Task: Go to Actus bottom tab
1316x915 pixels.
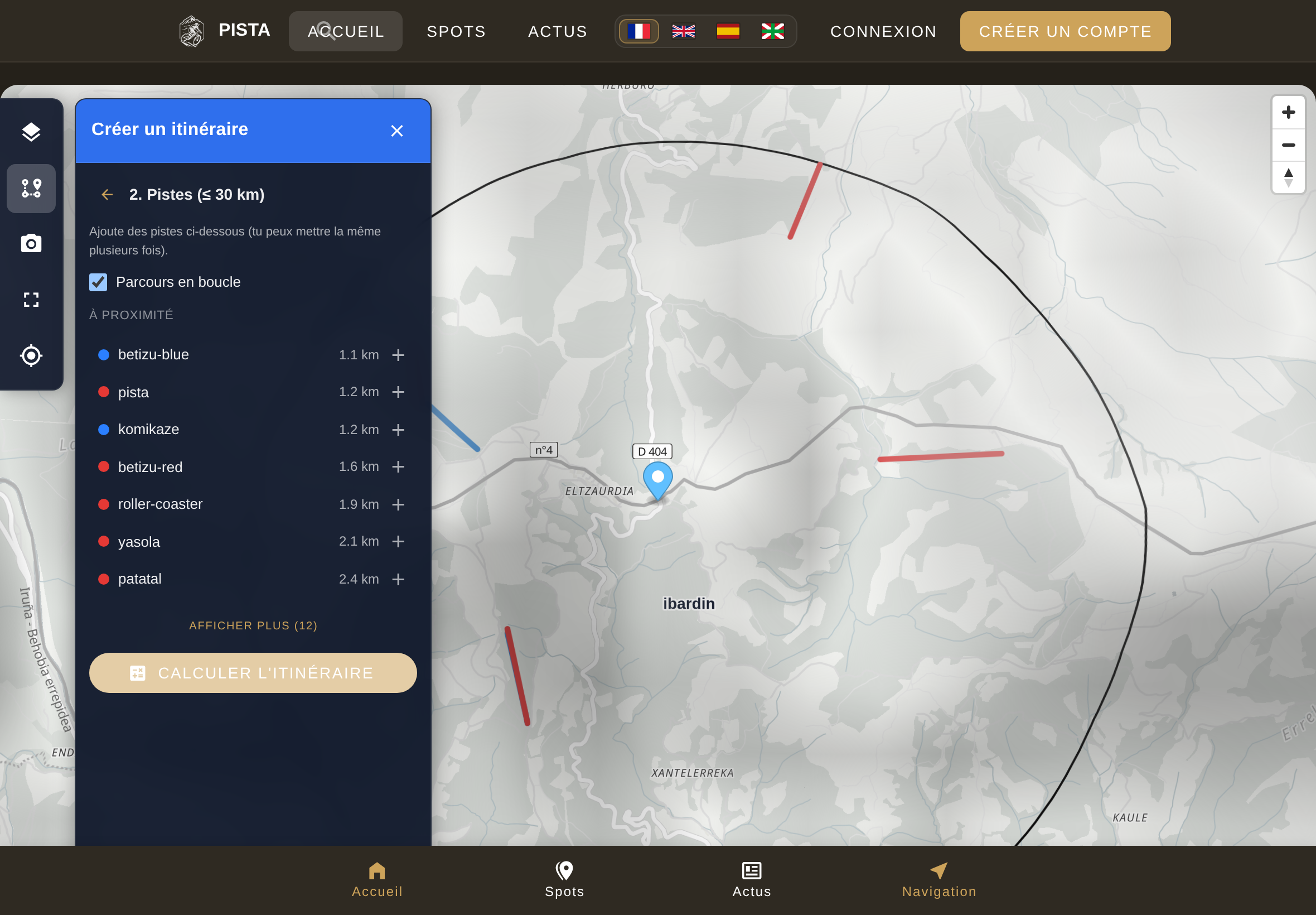Action: [752, 880]
